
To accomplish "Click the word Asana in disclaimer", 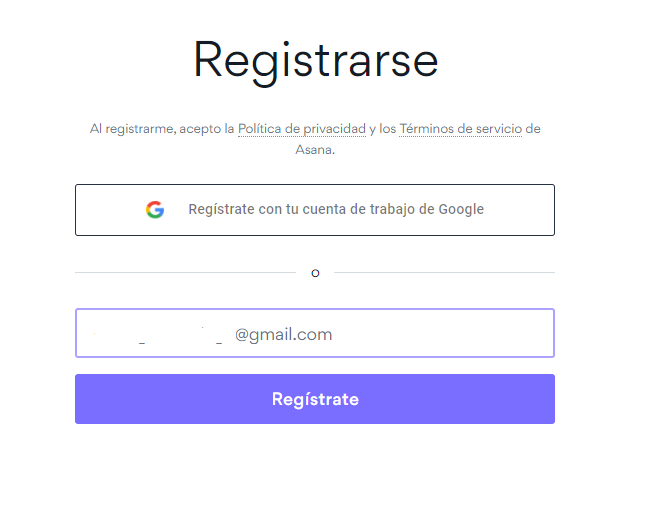I will pos(314,150).
